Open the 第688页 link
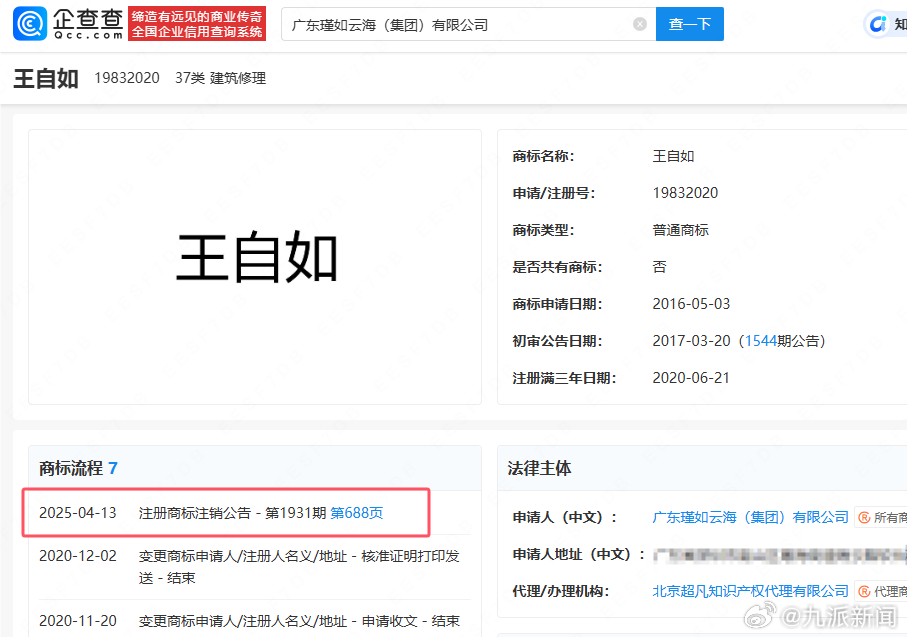The image size is (907, 637). pos(356,513)
